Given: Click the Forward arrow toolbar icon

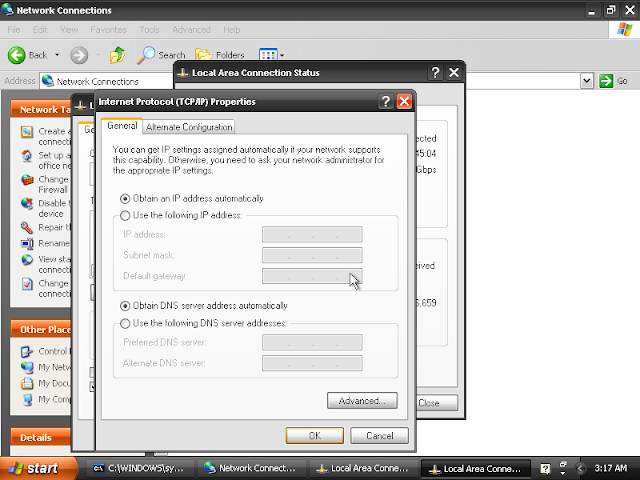Looking at the screenshot, I should click(x=79, y=55).
